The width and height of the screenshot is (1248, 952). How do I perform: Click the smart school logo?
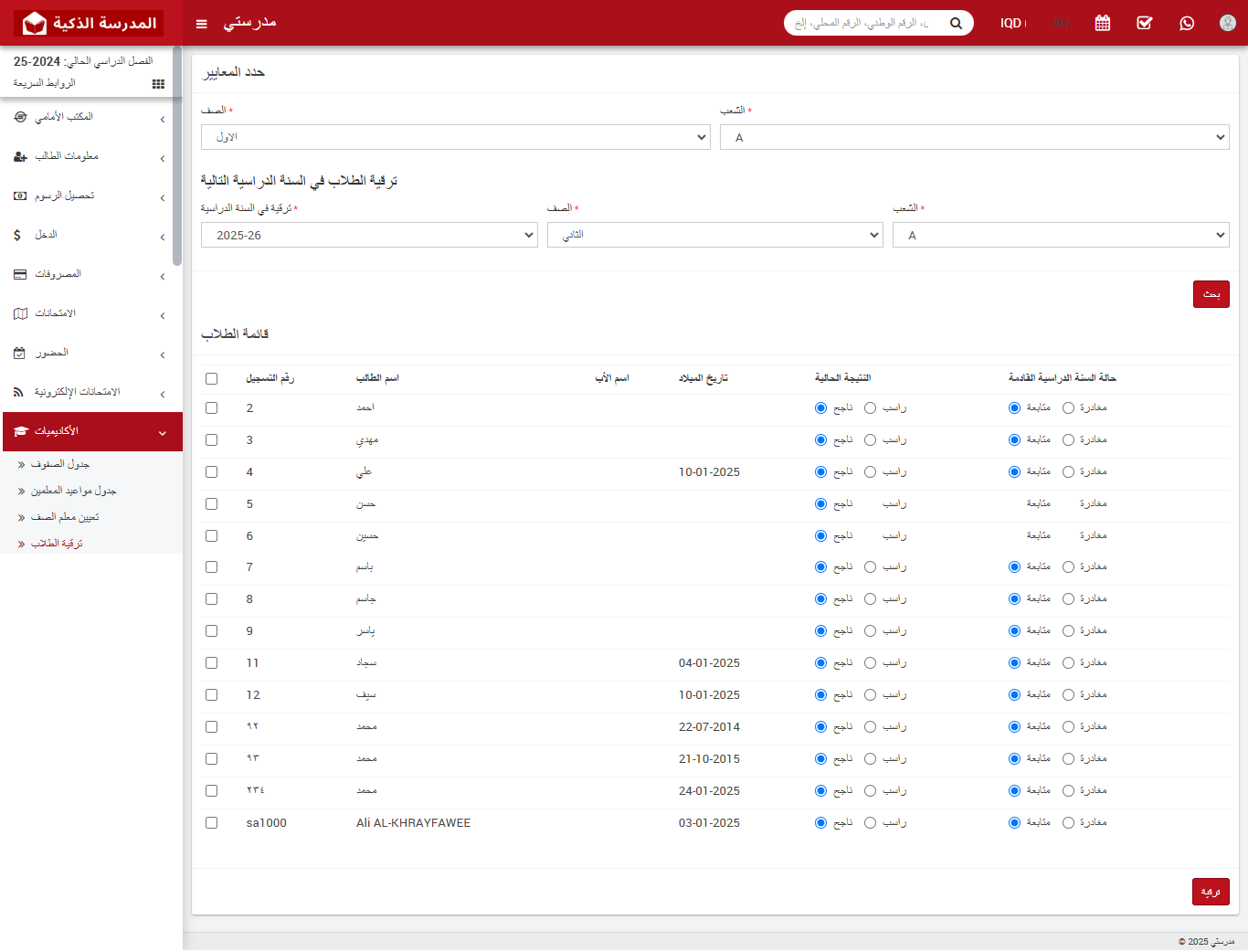pos(90,23)
